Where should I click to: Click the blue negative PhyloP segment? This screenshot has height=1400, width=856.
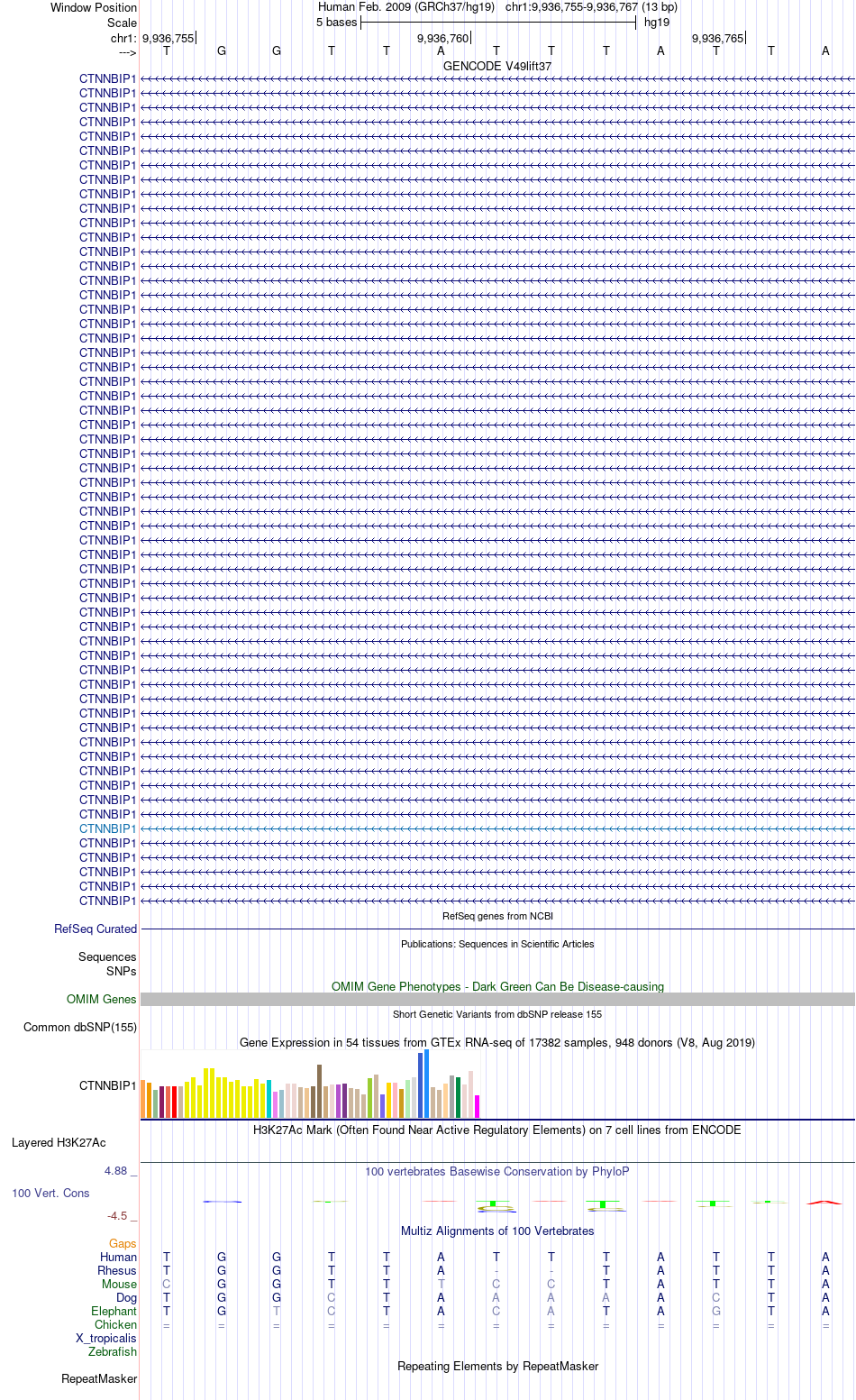[222, 1202]
